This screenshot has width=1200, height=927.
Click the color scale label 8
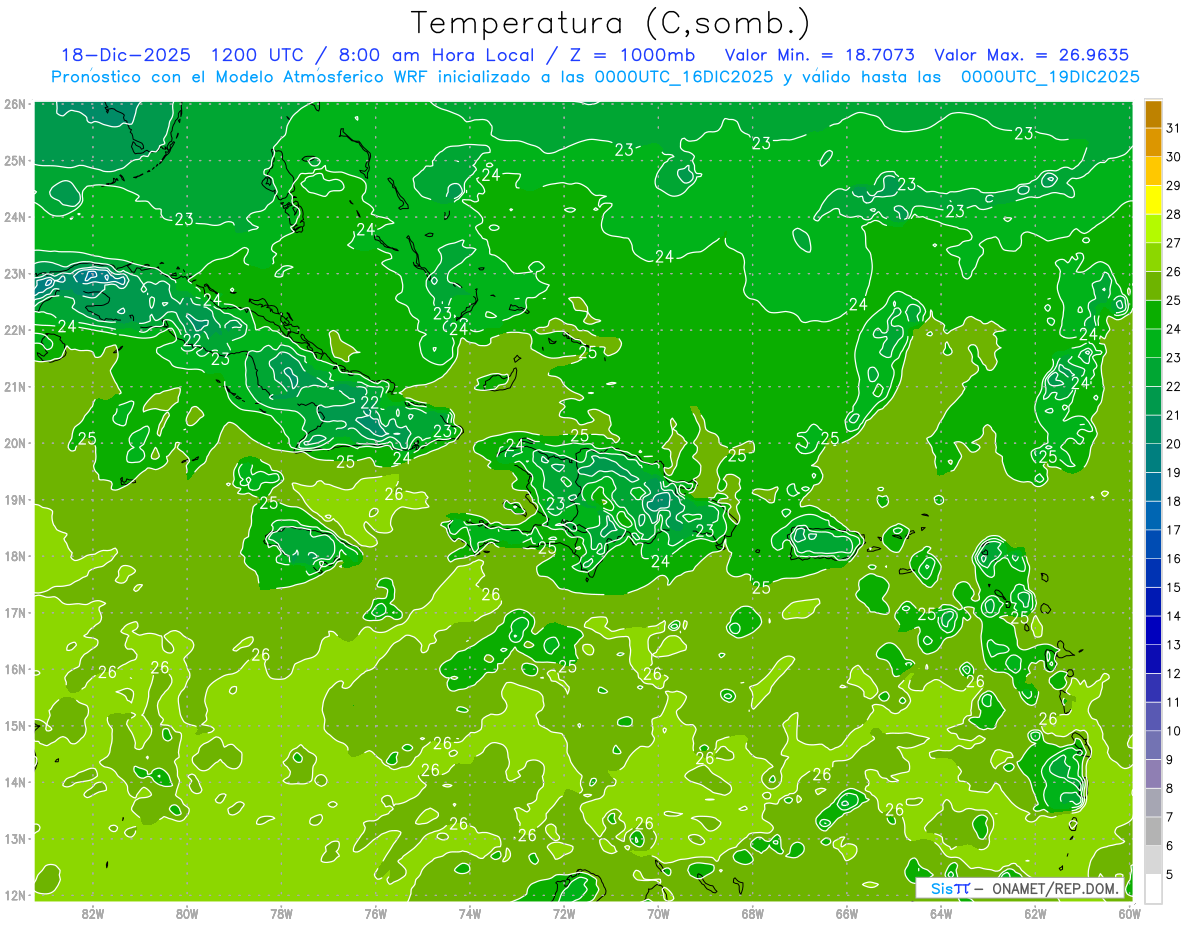(1170, 788)
